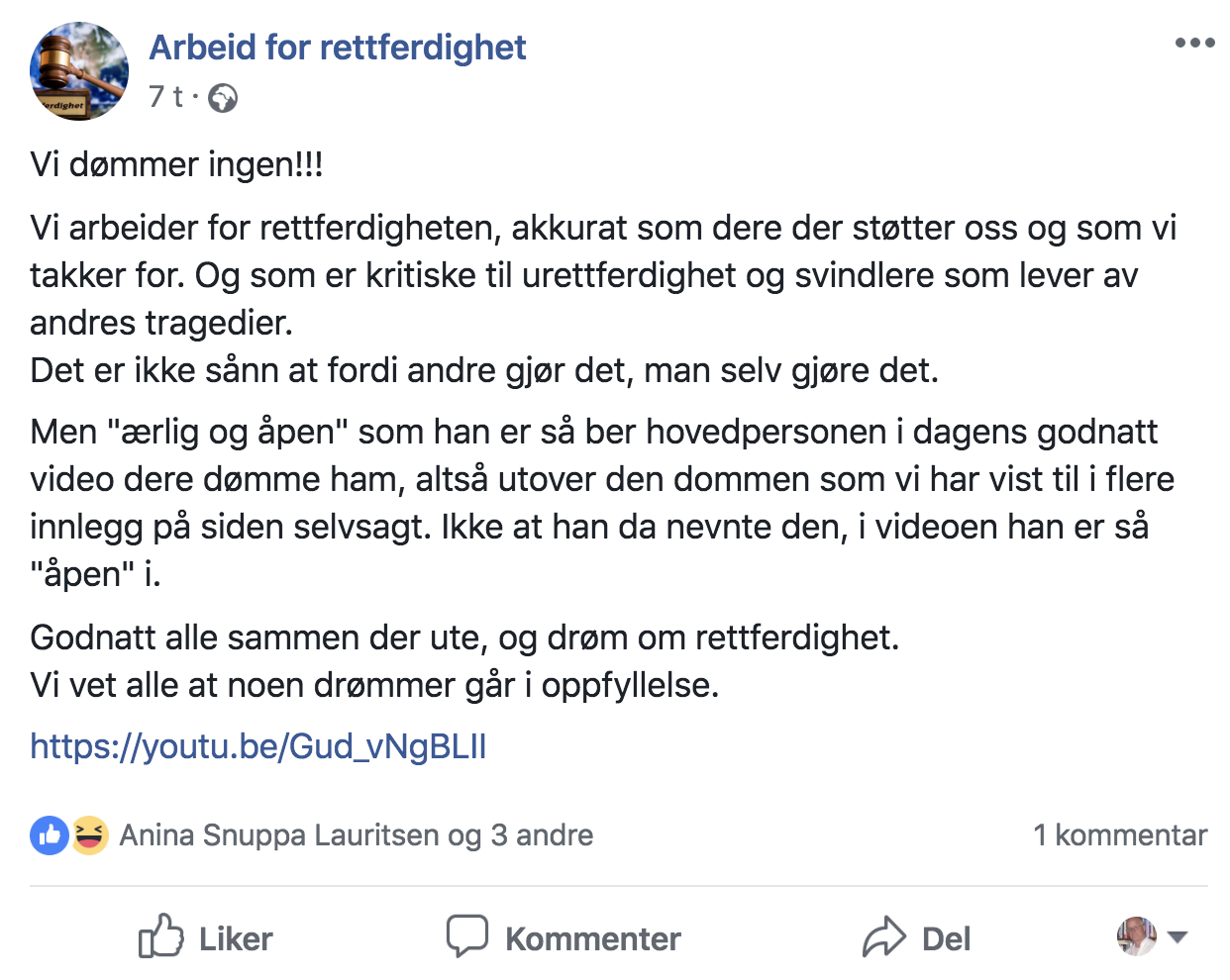Click the "7 t" post timestamp
Screen dimensions: 1230x980
[165, 96]
